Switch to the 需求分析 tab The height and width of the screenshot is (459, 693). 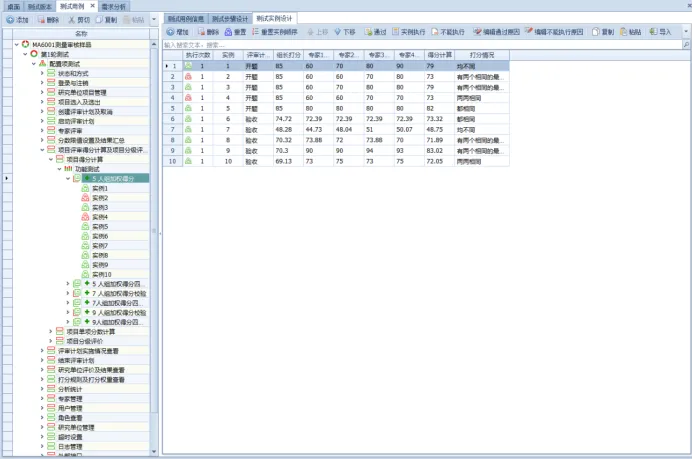coord(114,6)
